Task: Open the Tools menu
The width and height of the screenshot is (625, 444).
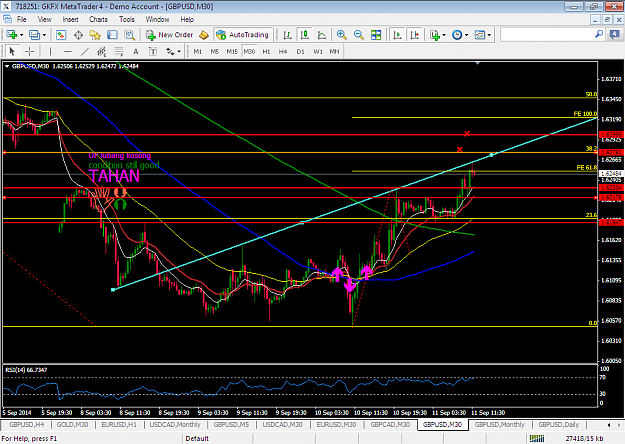Action: coord(127,19)
